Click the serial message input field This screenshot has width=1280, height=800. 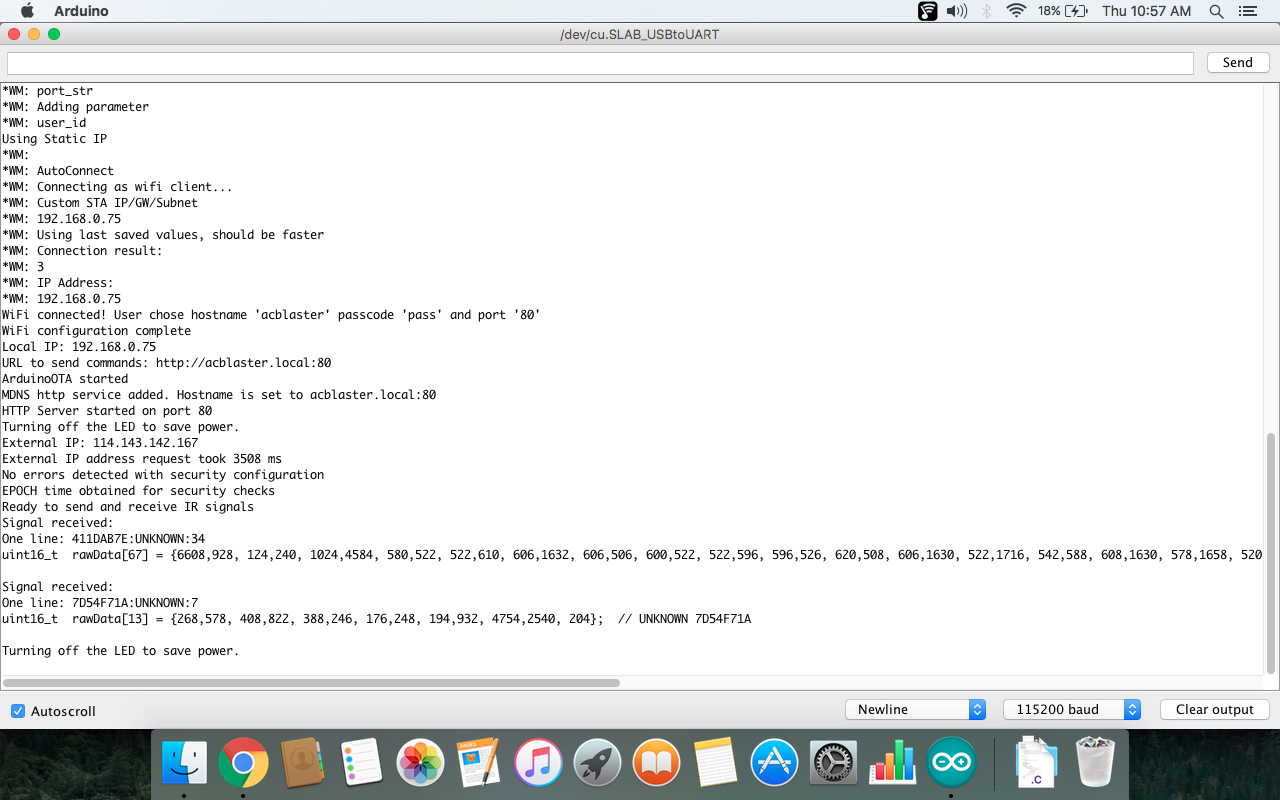600,62
